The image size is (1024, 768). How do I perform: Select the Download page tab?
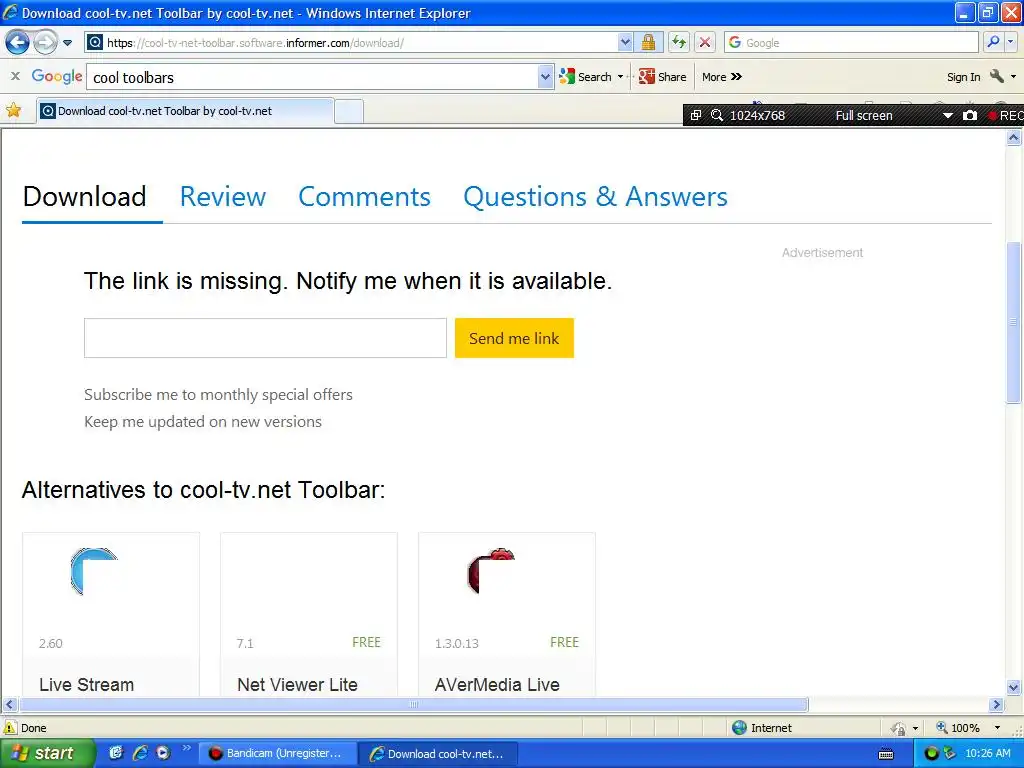85,197
